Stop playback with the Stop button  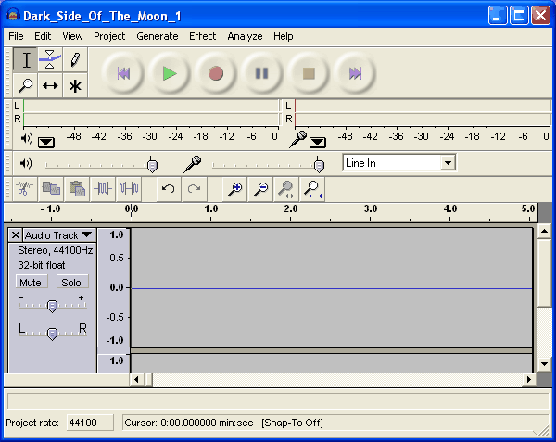(308, 74)
